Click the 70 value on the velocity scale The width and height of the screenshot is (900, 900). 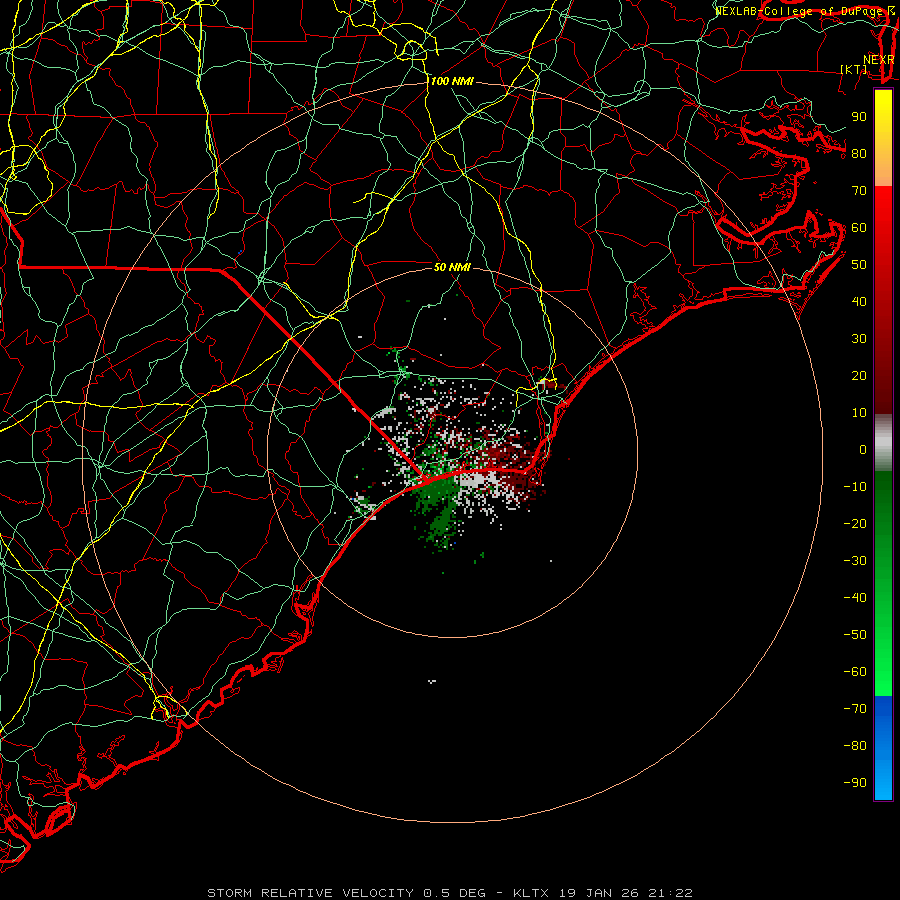859,191
